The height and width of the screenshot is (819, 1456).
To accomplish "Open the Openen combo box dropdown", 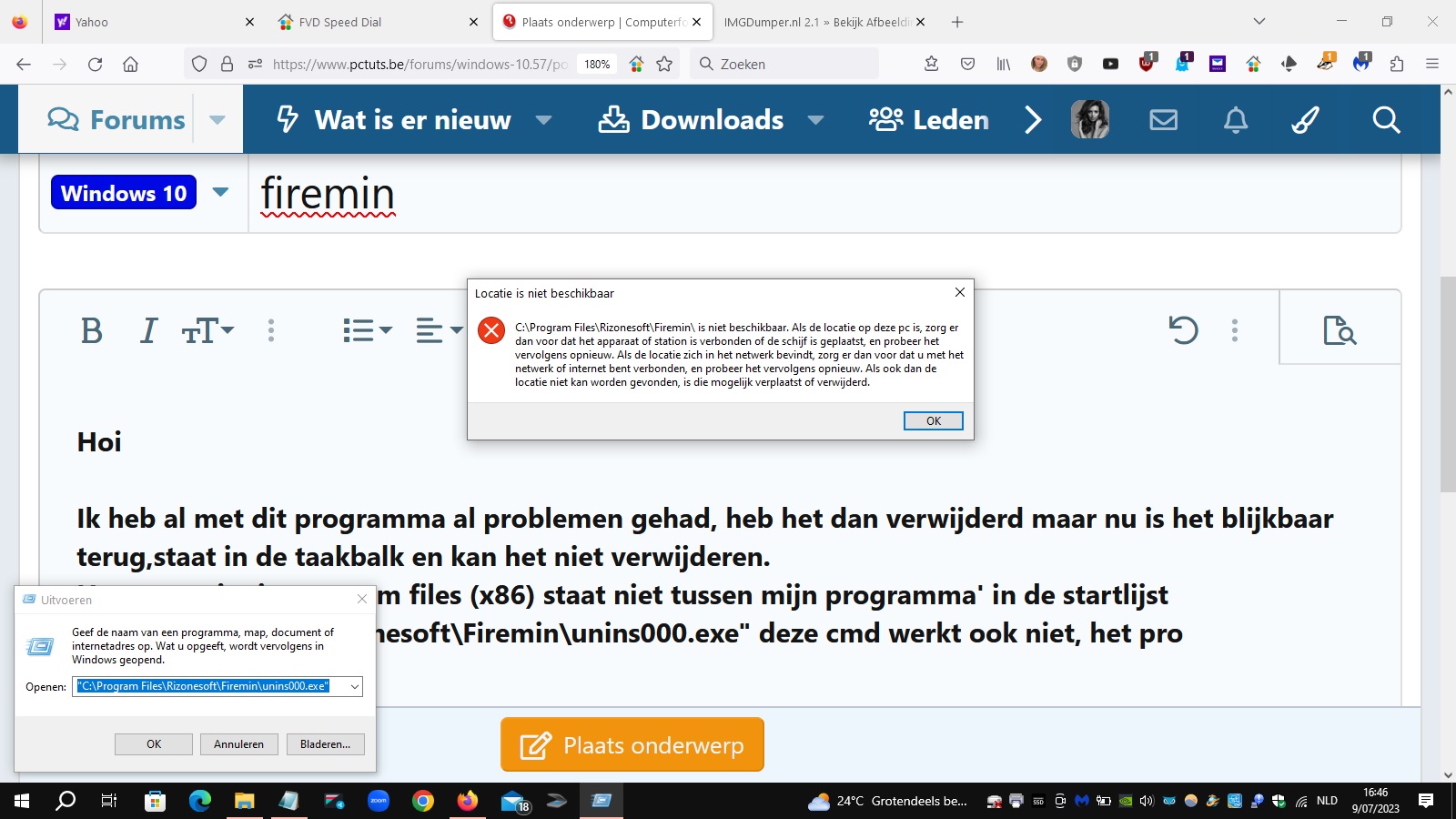I will coord(354,686).
